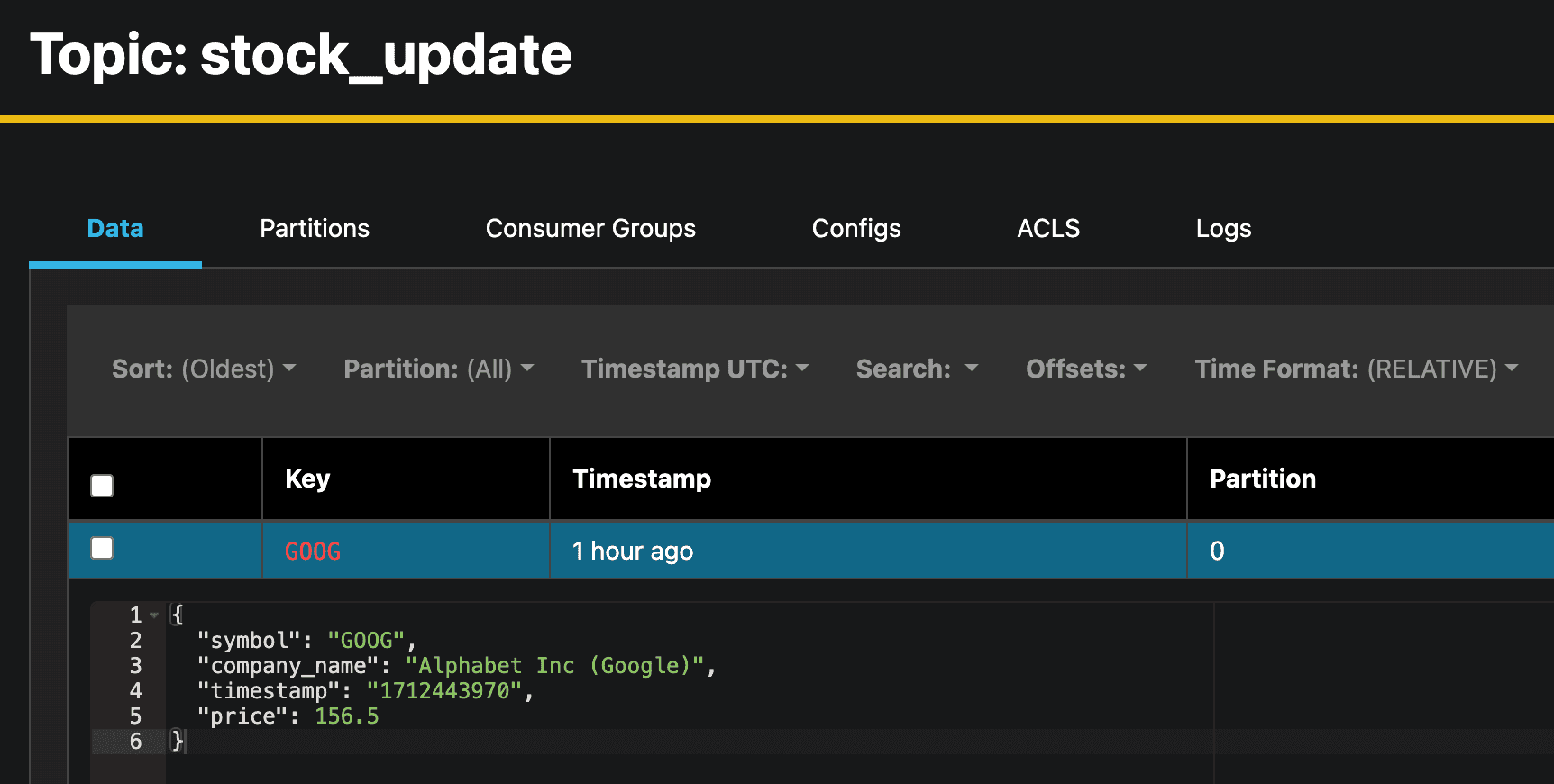Image resolution: width=1554 pixels, height=784 pixels.
Task: Open the Logs tab
Action: point(1223,228)
